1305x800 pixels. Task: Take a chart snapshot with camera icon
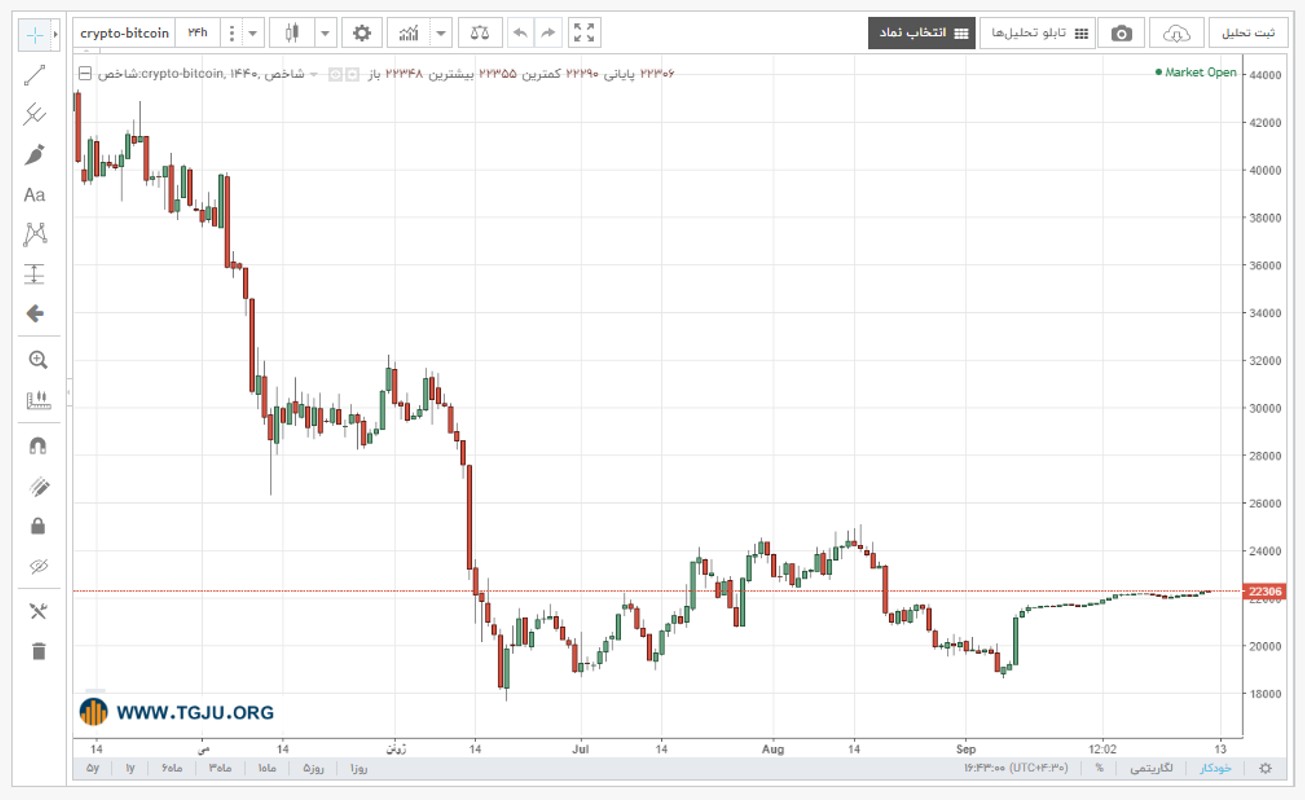point(1121,33)
